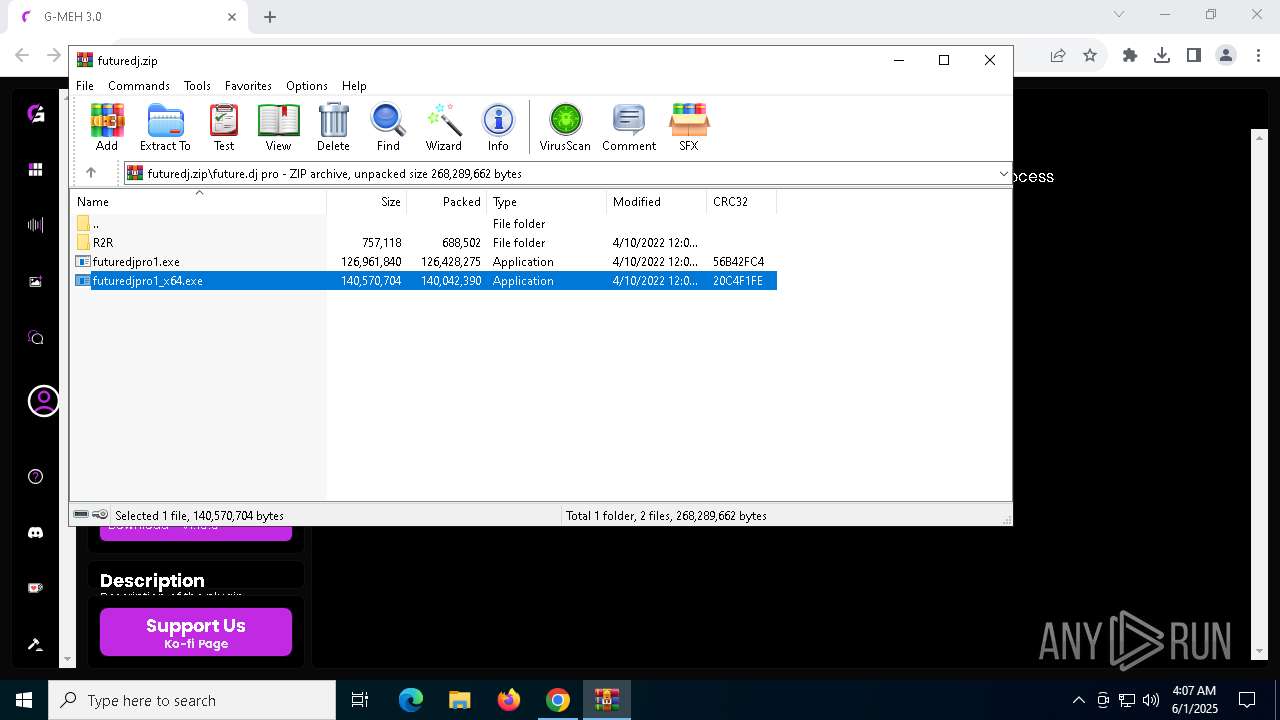Open G-MEH sidebar image icon
Viewport: 1280px width, 720px height.
pyautogui.click(x=36, y=282)
